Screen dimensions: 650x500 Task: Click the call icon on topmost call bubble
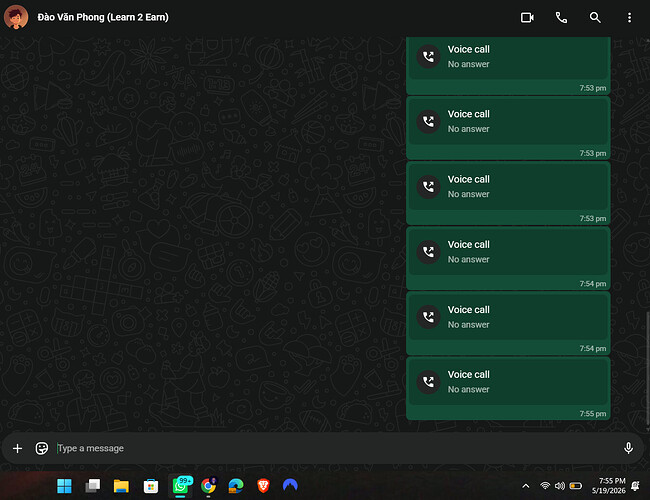tap(428, 56)
